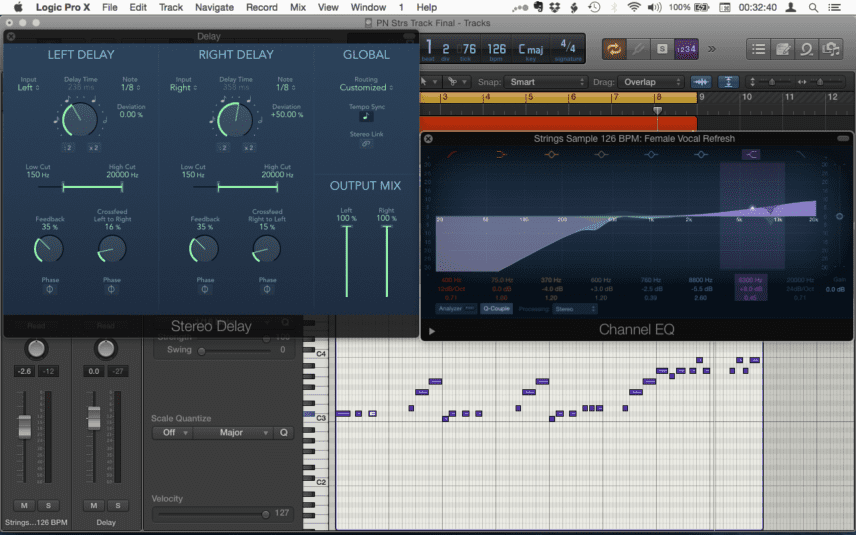The image size is (856, 535).
Task: Open the Spotlight search icon
Action: [x=813, y=7]
